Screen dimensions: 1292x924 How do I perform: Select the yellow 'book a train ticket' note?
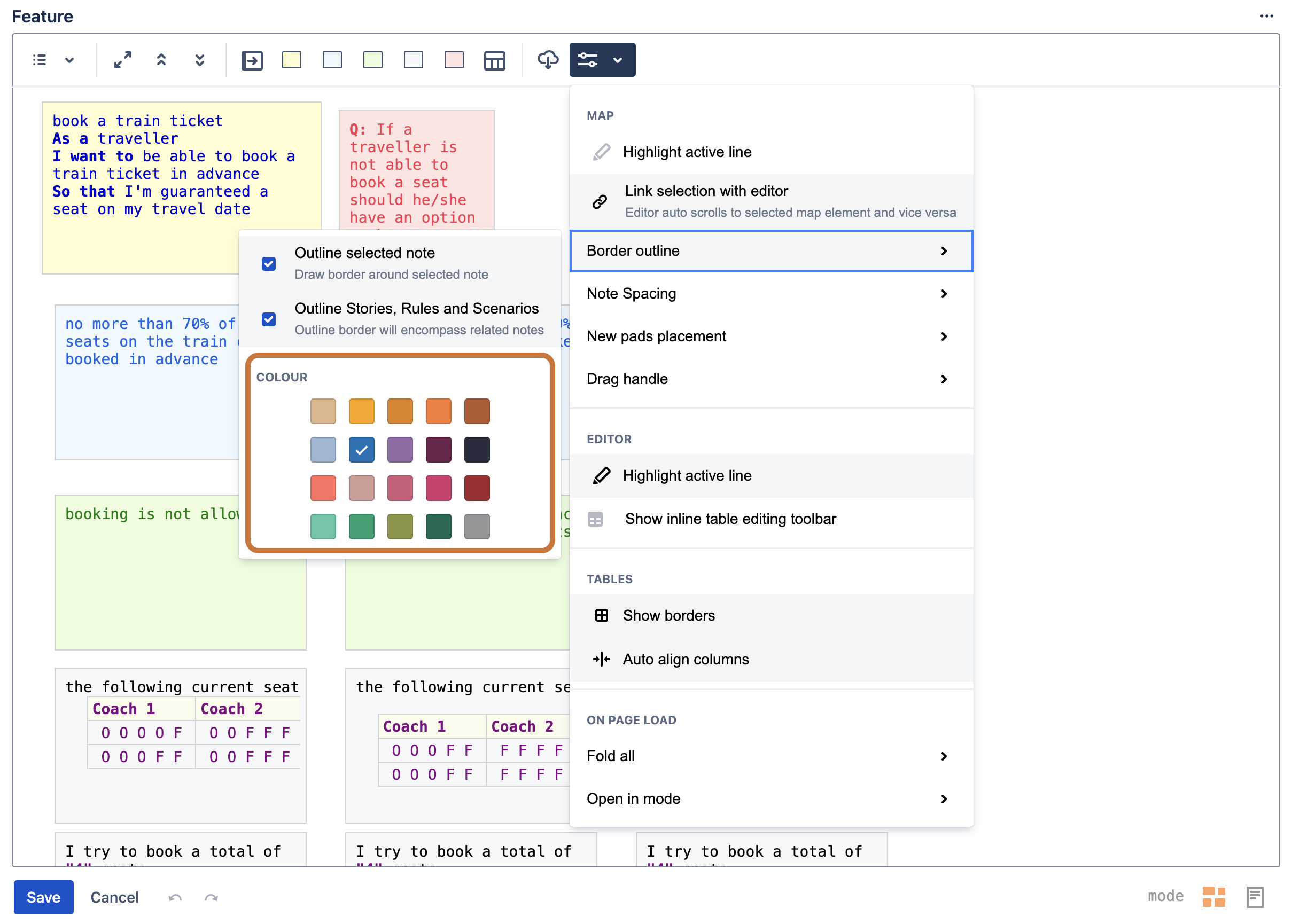pos(182,188)
